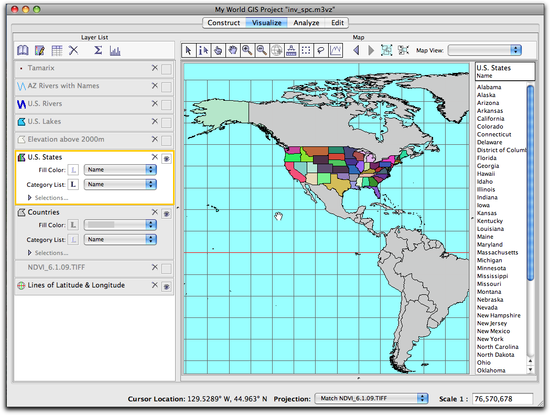Open the Projection dropdown menu
550x415 pixels.
[371, 399]
